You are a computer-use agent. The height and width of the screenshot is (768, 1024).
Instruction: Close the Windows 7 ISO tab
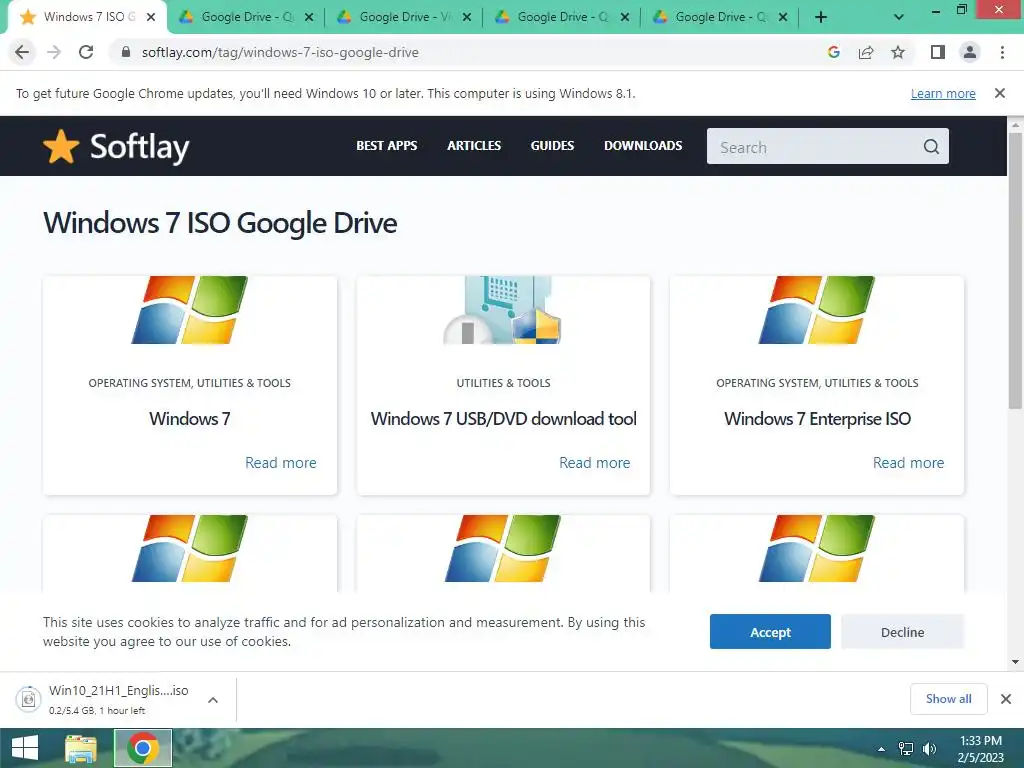pos(151,17)
